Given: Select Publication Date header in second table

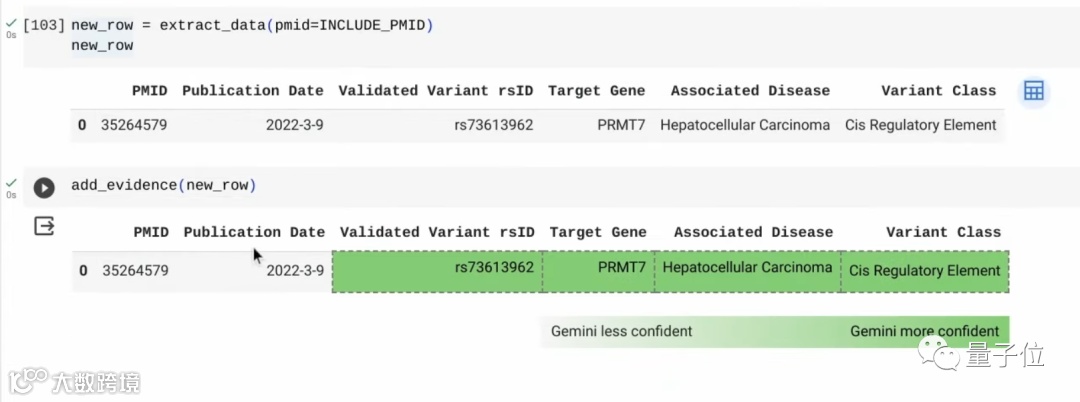Looking at the screenshot, I should point(254,232).
